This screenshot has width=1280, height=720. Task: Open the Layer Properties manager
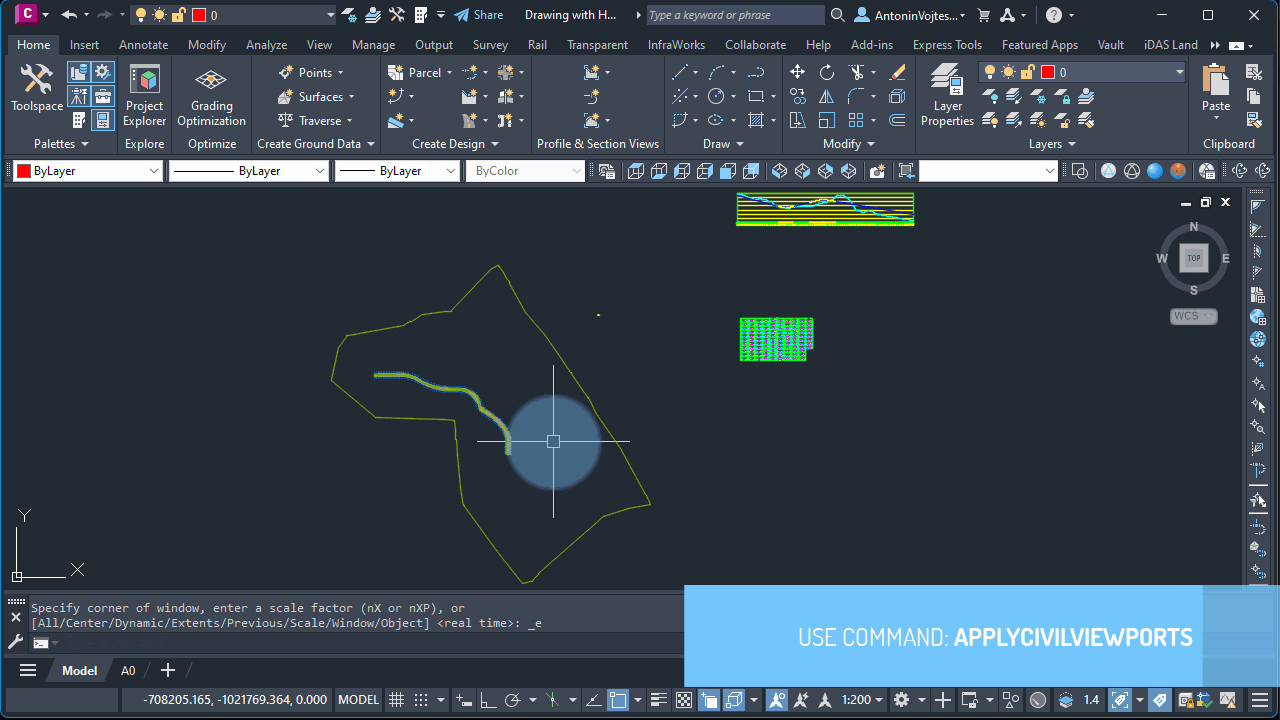point(946,95)
